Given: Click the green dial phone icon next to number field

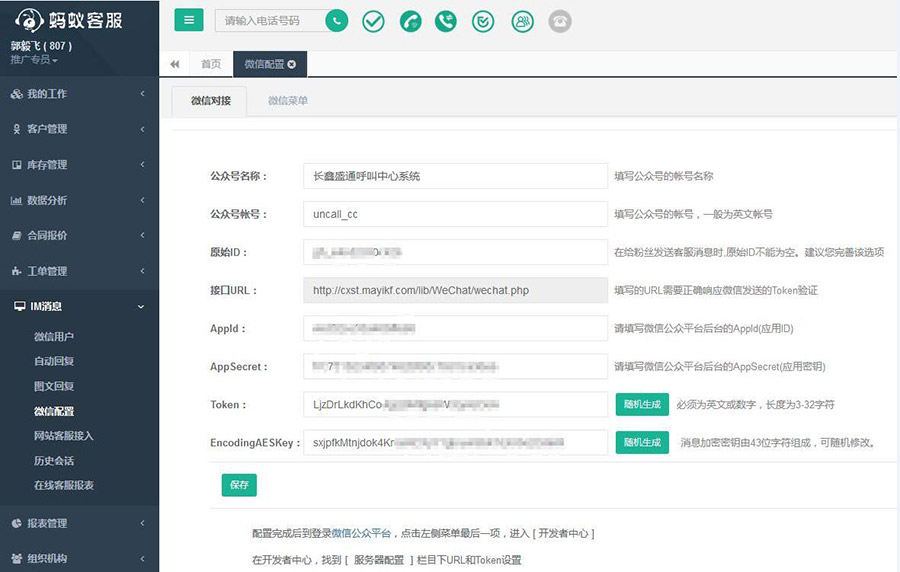Looking at the screenshot, I should pyautogui.click(x=336, y=21).
